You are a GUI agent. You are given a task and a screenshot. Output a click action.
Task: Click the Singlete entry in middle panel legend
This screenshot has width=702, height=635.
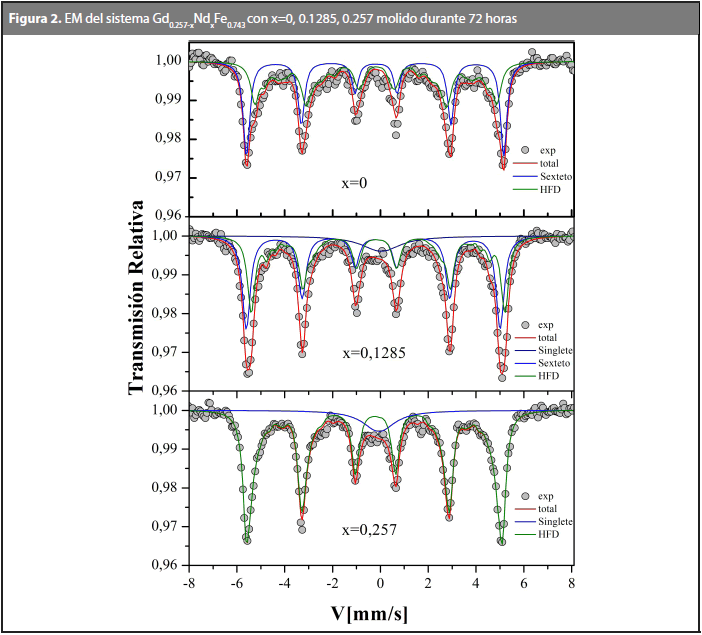(552, 350)
